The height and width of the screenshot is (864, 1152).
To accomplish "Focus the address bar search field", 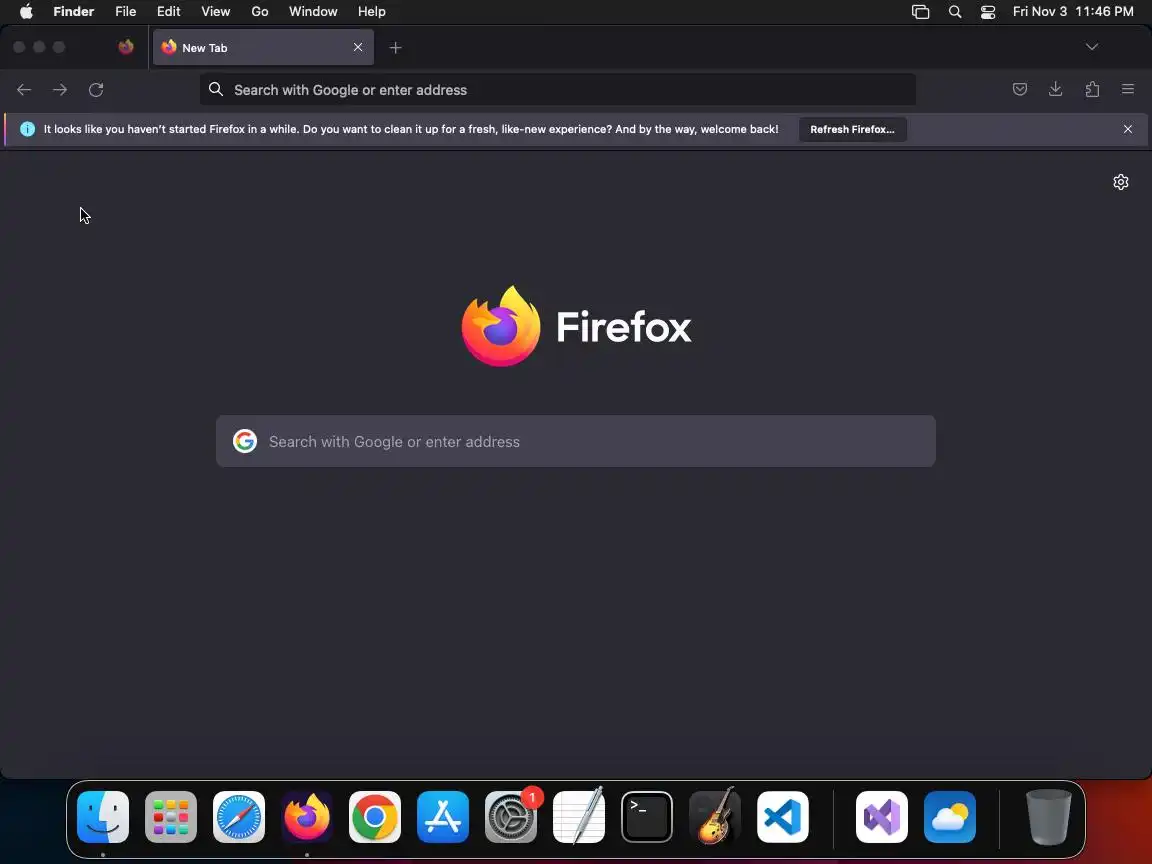I will (558, 90).
